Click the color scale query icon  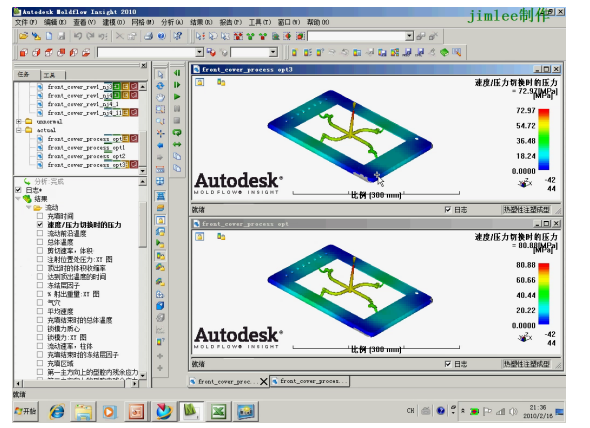[x=161, y=342]
